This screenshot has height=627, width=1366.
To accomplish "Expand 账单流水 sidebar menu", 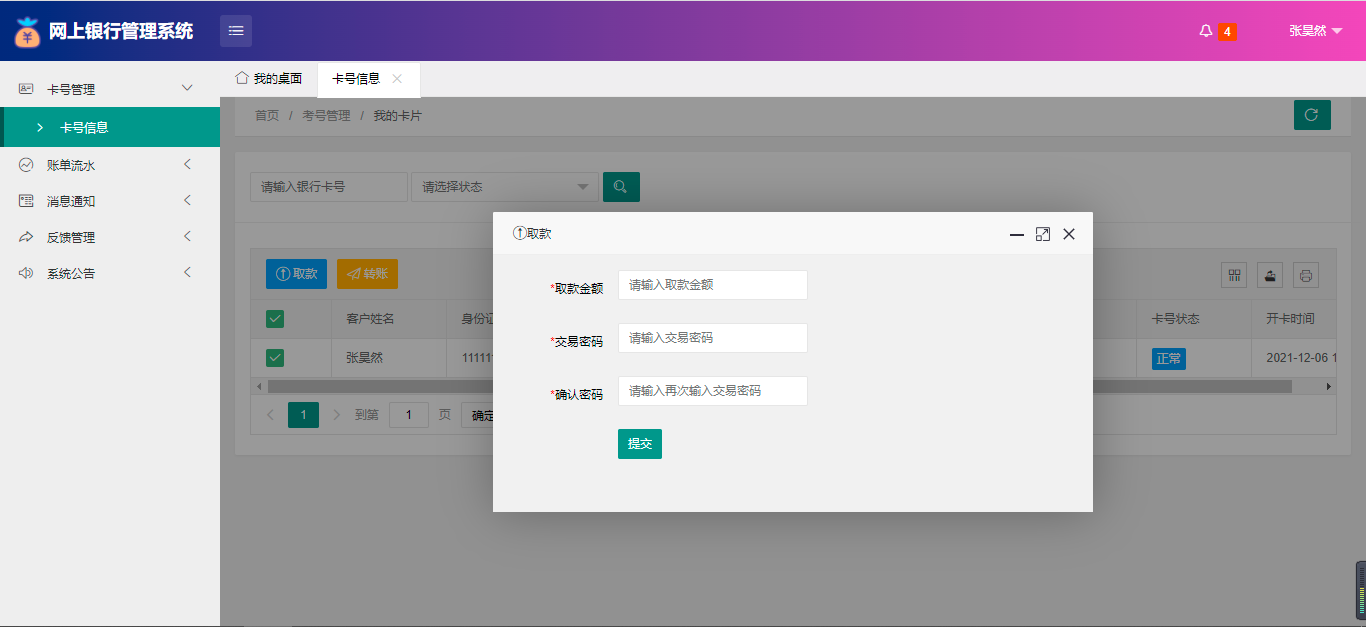I will point(110,165).
